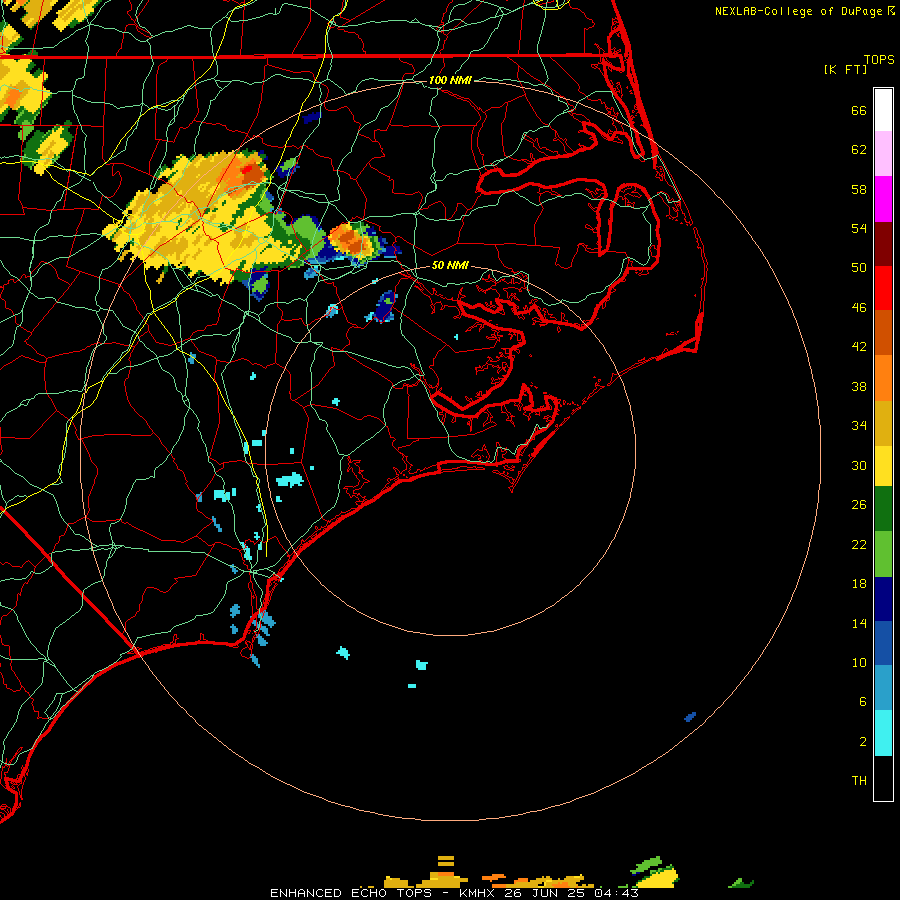Viewport: 900px width, 900px height.
Task: Click the cyan legend swatch
Action: [x=883, y=733]
